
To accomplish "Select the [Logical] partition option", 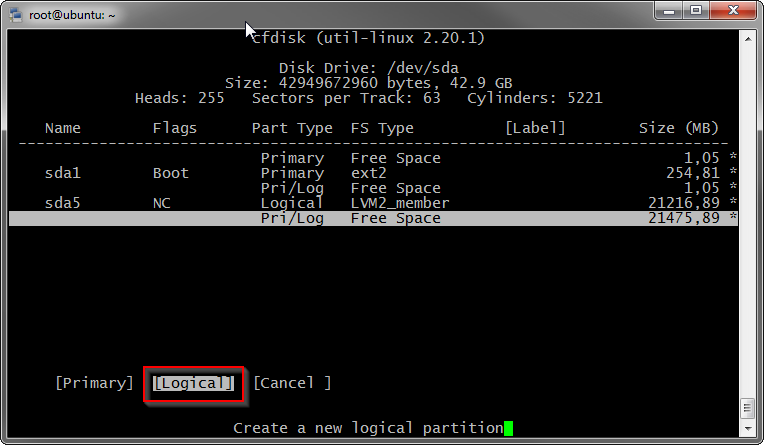I will (194, 383).
